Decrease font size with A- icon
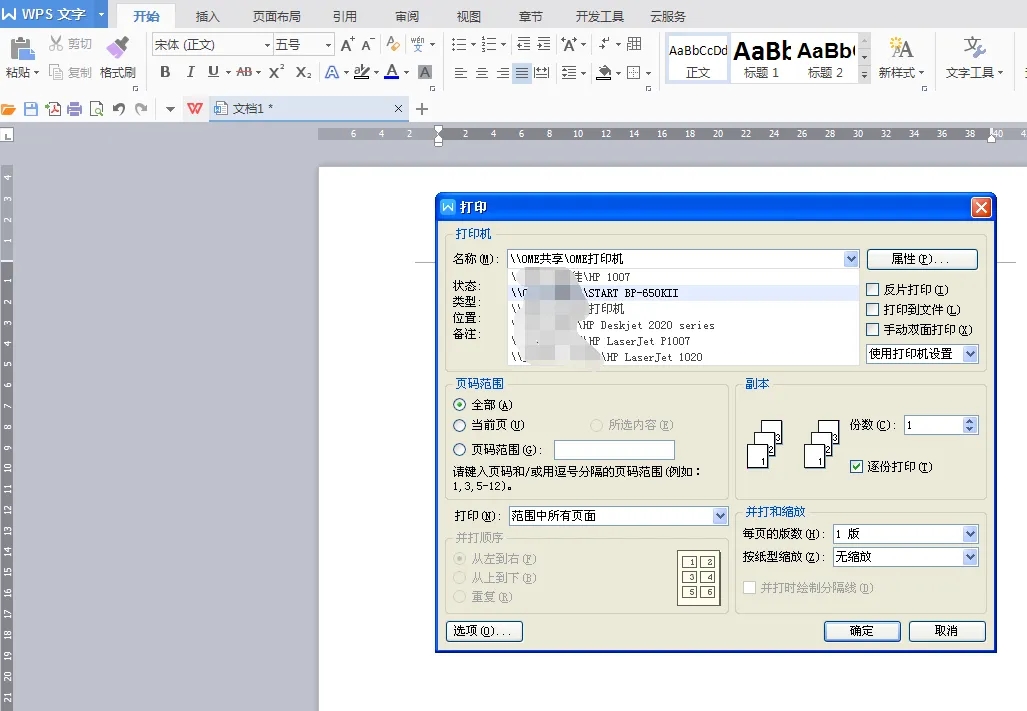This screenshot has width=1027, height=711. point(368,45)
